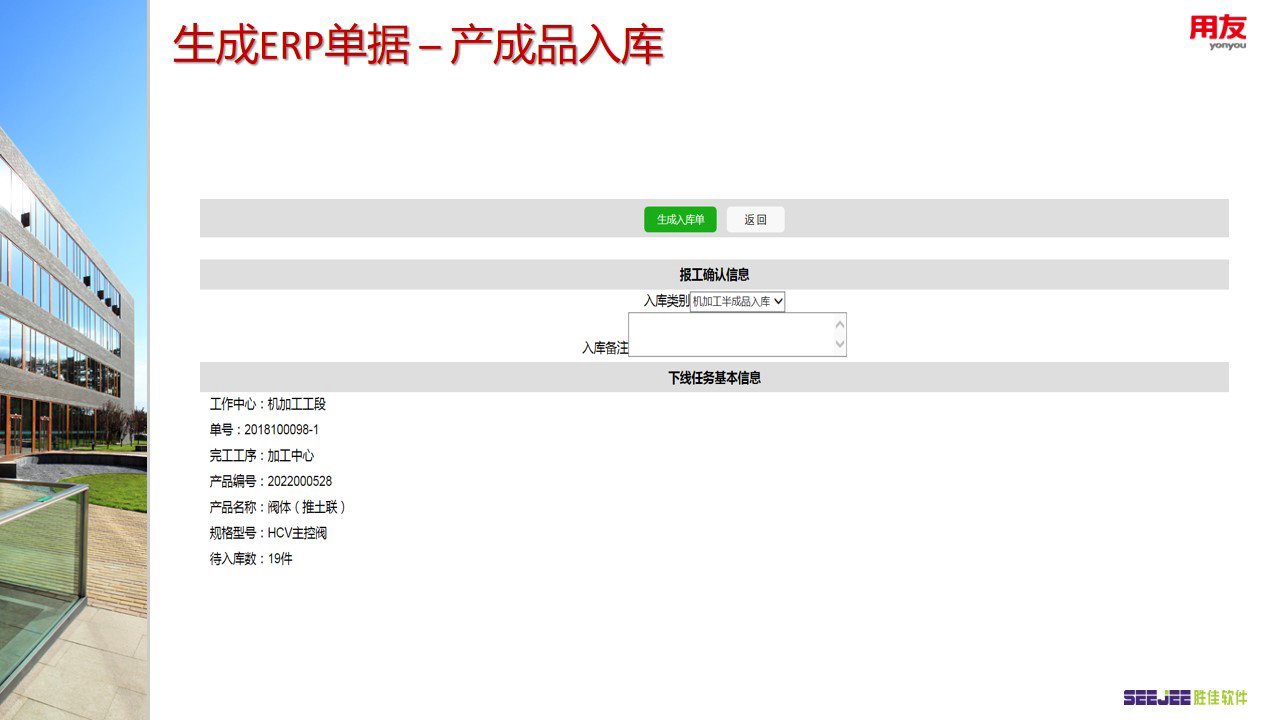Screen dimensions: 1280x720
Task: Click the order number 2018100098-1
Action: click(x=281, y=430)
